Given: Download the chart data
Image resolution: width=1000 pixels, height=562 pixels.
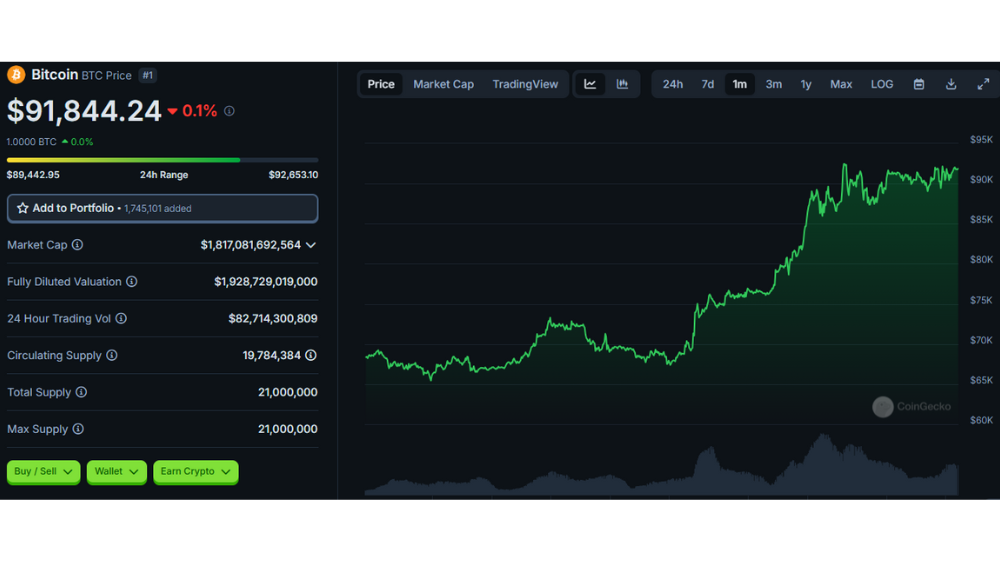Looking at the screenshot, I should click(950, 84).
